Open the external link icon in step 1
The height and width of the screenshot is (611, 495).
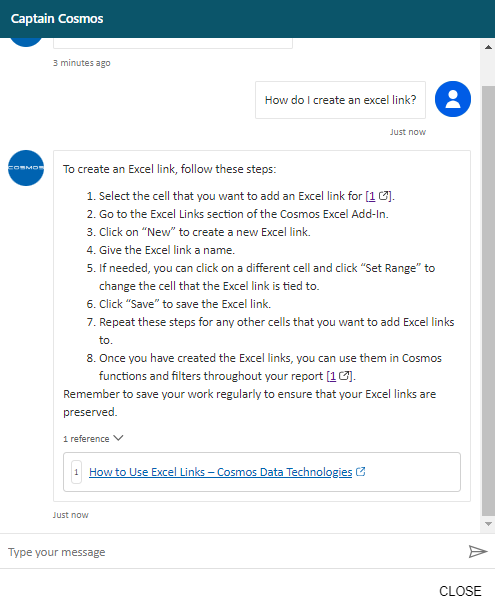coord(384,196)
